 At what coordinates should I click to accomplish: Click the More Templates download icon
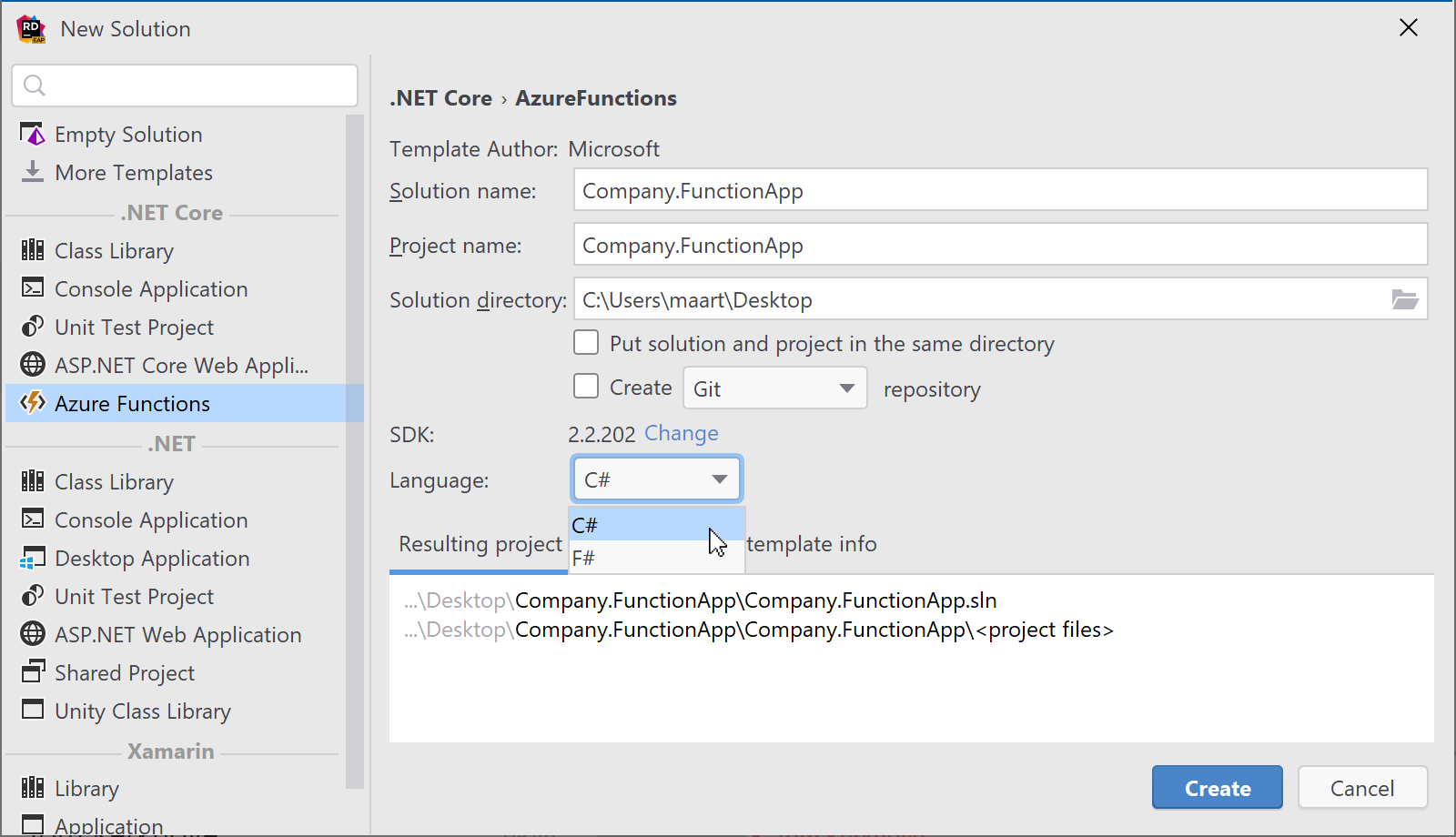[33, 172]
